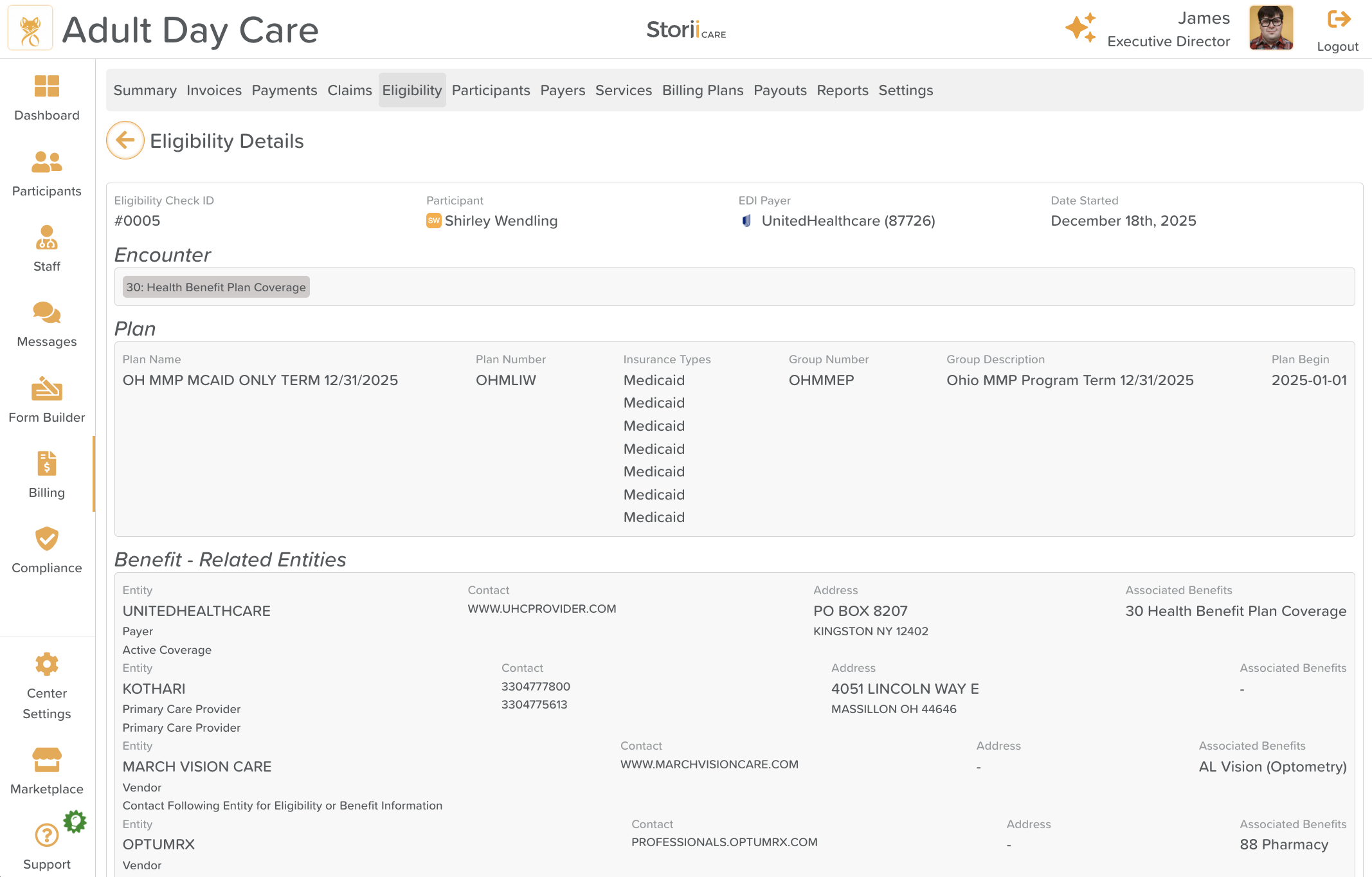Open the Marketplace storefront icon
Viewport: 1372px width, 877px height.
coord(46,760)
